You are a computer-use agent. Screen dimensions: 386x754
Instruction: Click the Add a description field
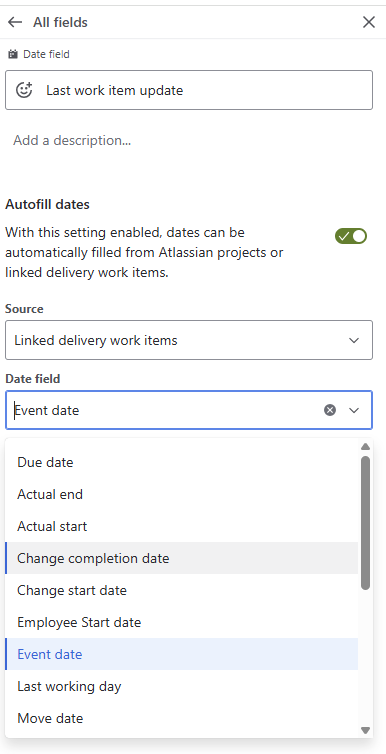(x=189, y=140)
